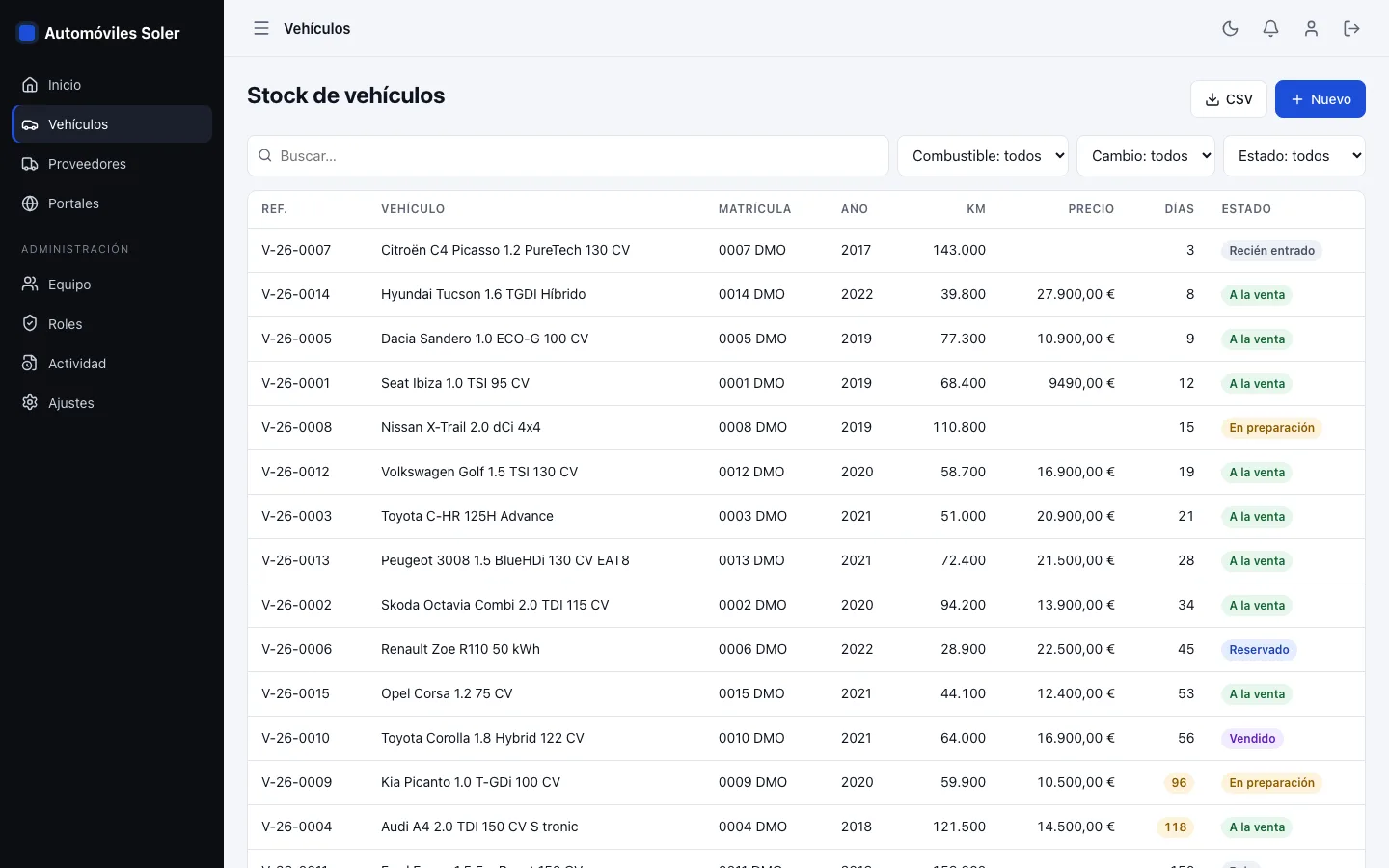Image resolution: width=1389 pixels, height=868 pixels.
Task: Open the Cambio filter dropdown
Action: [x=1146, y=156]
